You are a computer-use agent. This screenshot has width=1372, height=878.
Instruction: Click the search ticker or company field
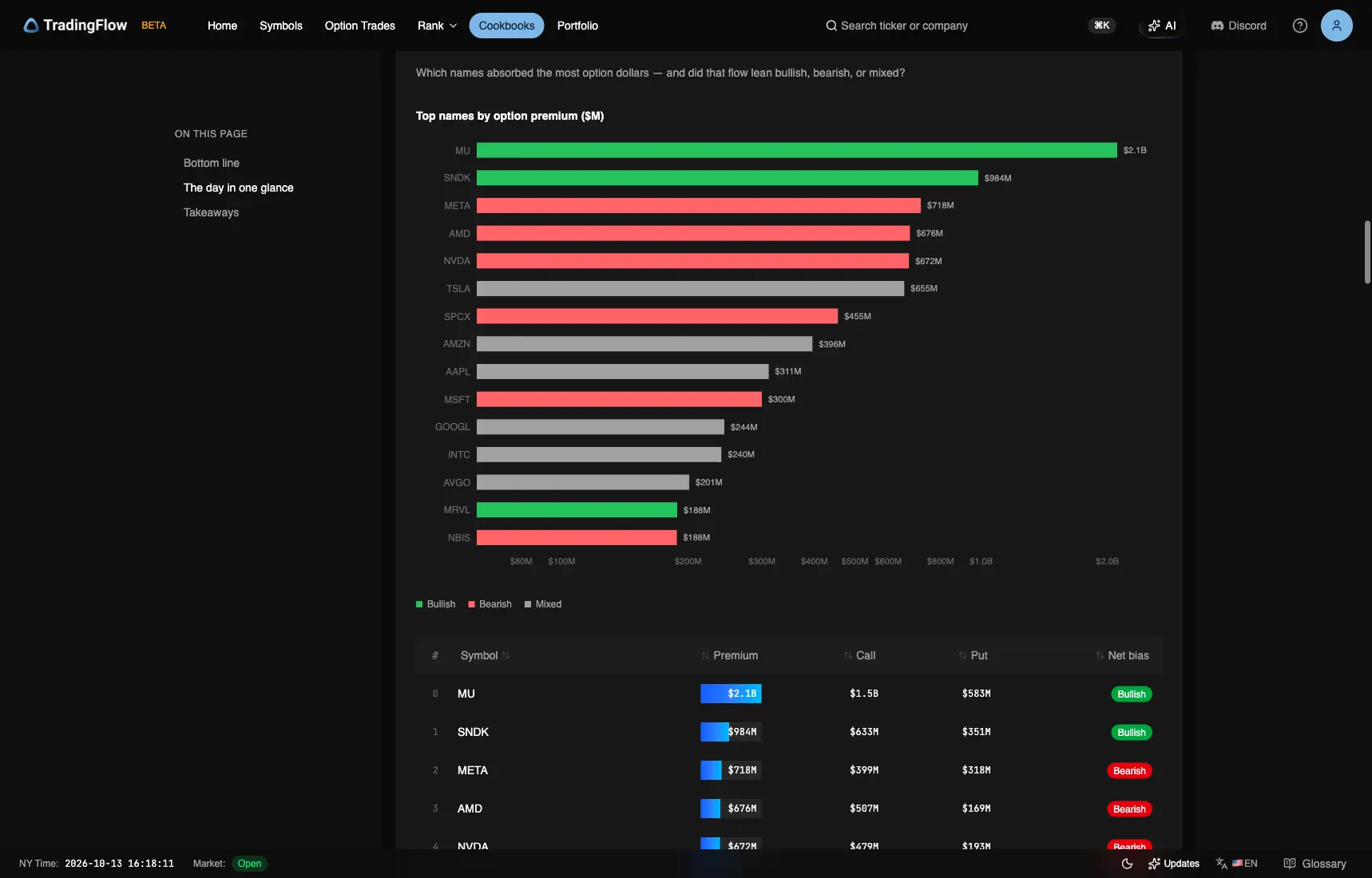pos(904,26)
